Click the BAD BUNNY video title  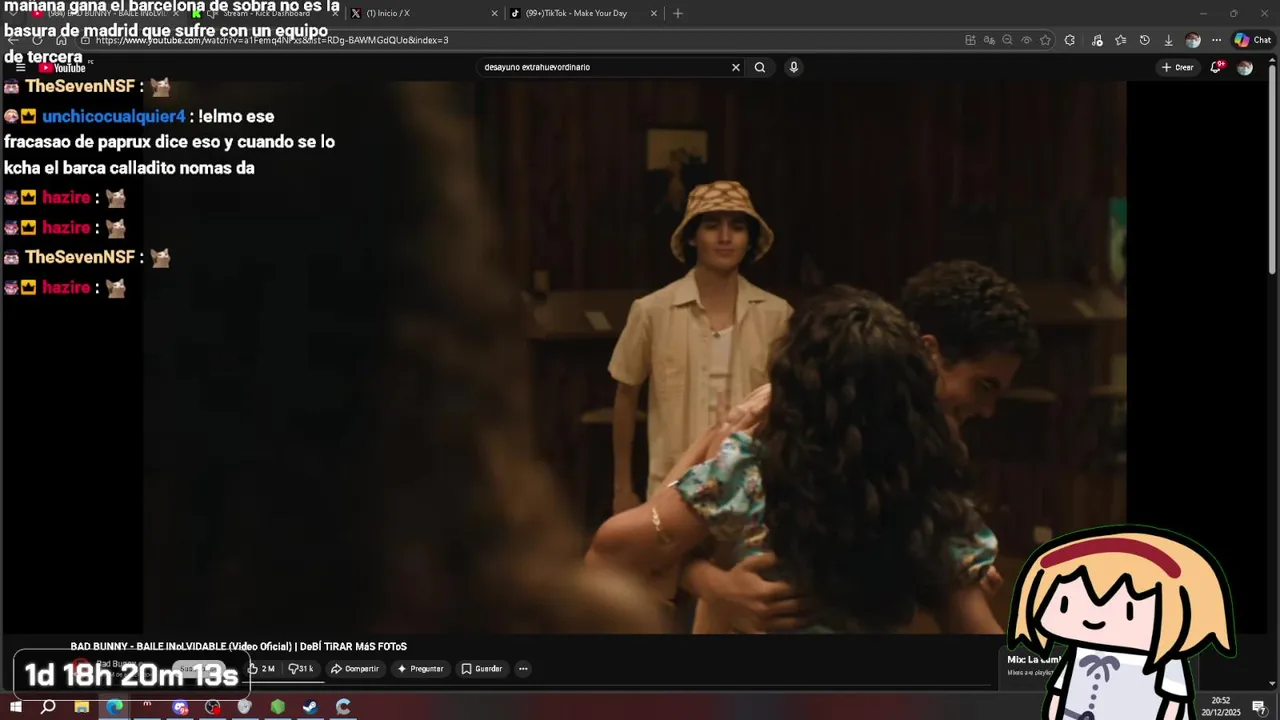(239, 647)
